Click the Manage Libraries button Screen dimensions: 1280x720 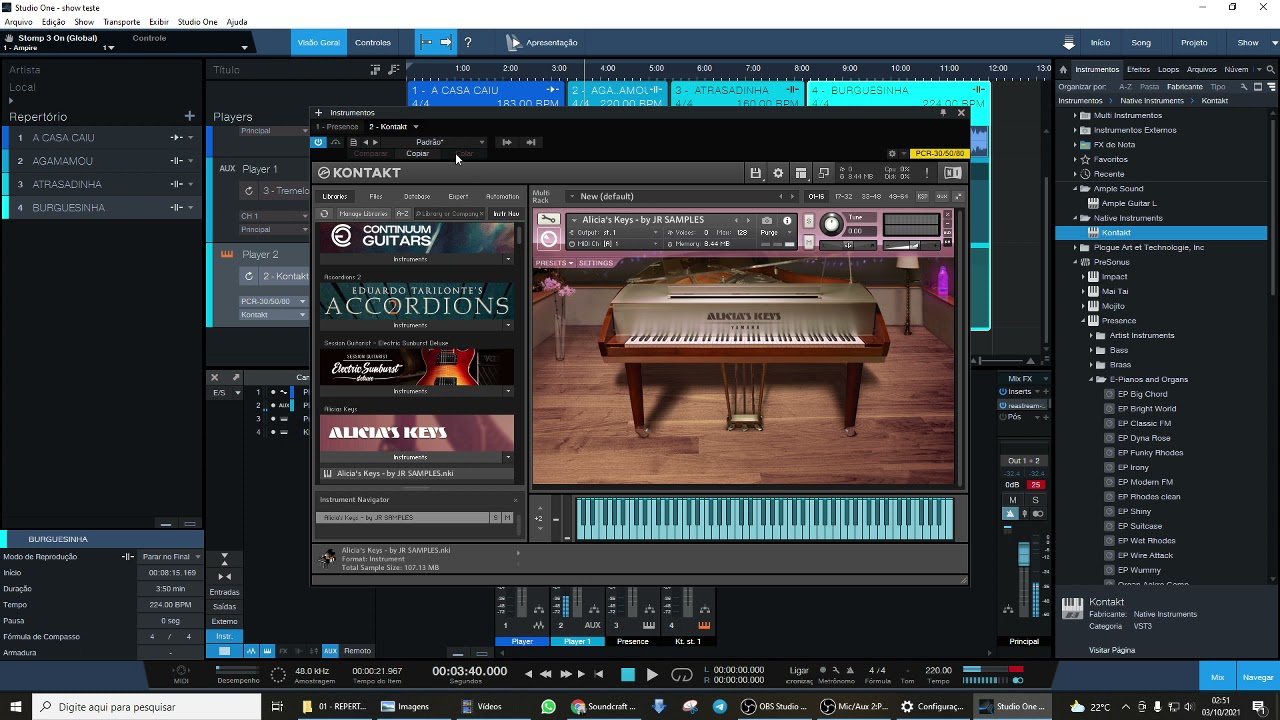click(362, 214)
